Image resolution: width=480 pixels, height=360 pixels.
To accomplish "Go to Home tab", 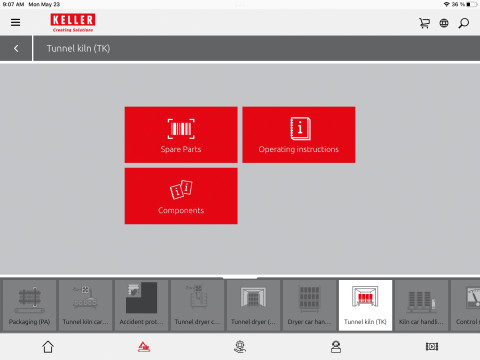I will click(48, 347).
